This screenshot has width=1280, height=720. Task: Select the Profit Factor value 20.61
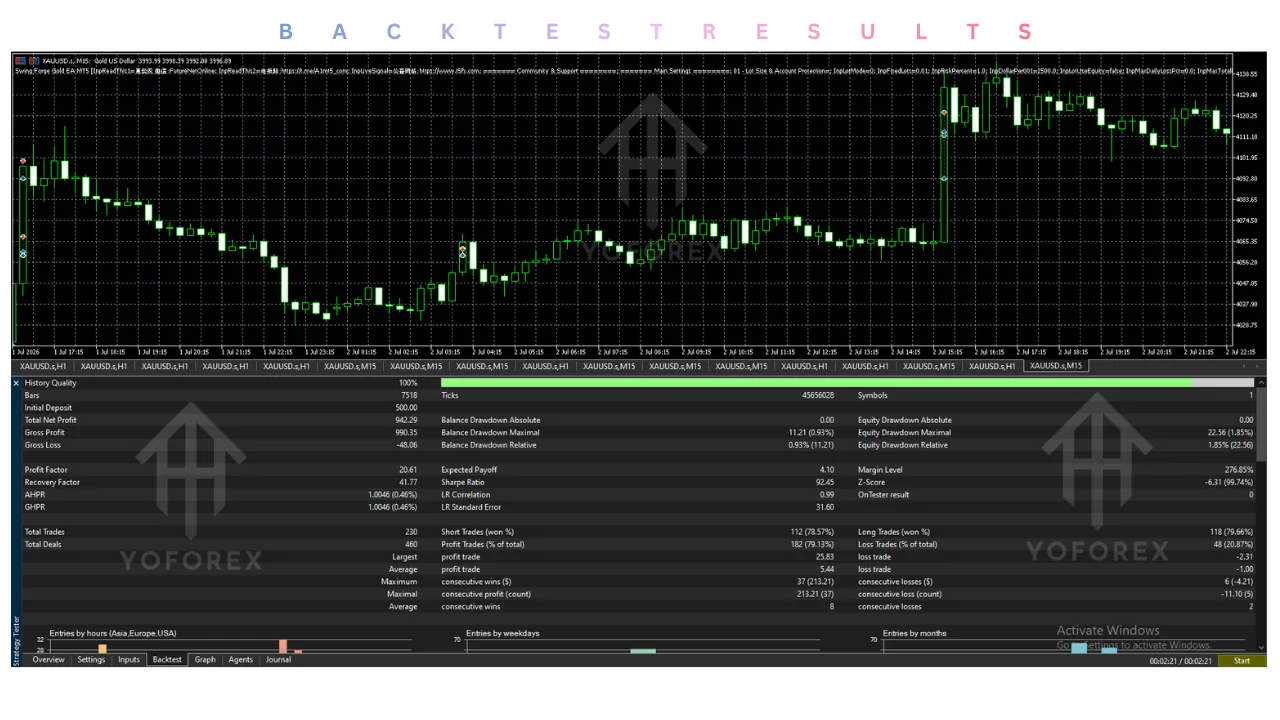coord(408,470)
